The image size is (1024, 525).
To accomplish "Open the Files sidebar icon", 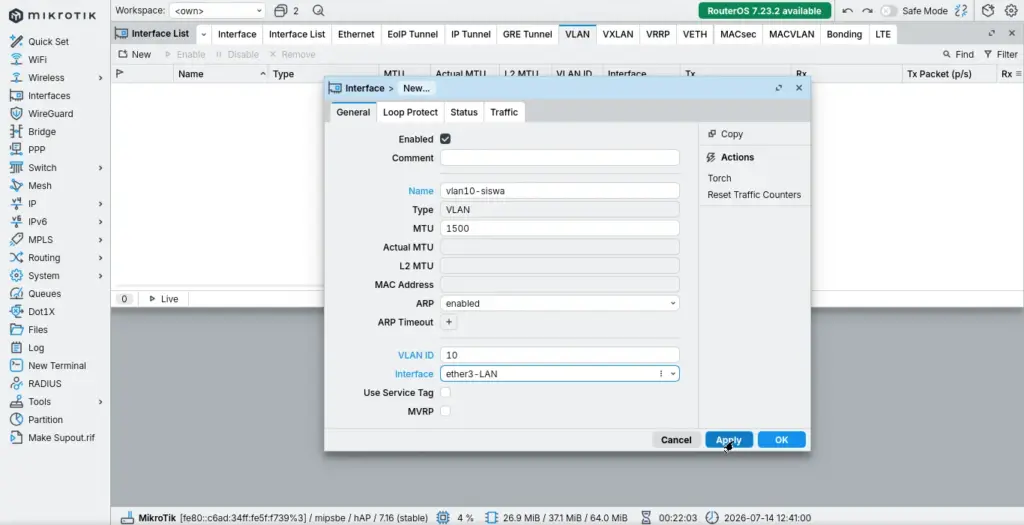I will pos(16,330).
